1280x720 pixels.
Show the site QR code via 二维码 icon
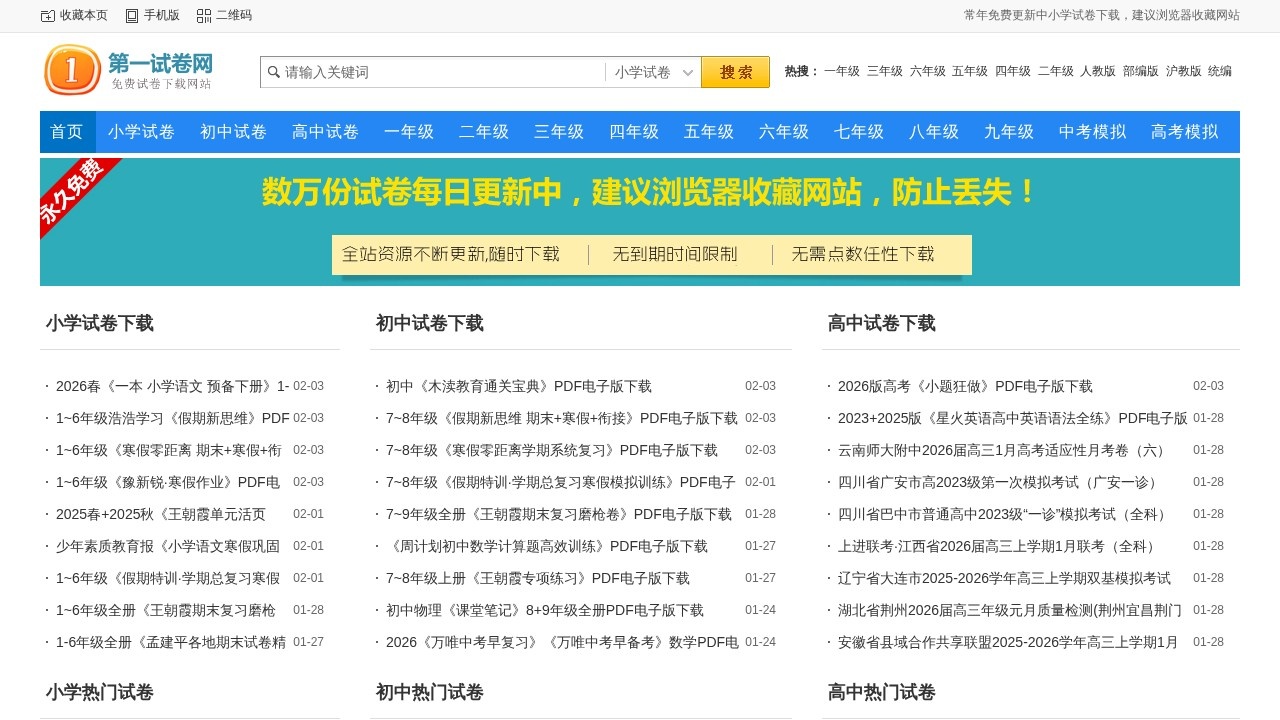[x=203, y=15]
